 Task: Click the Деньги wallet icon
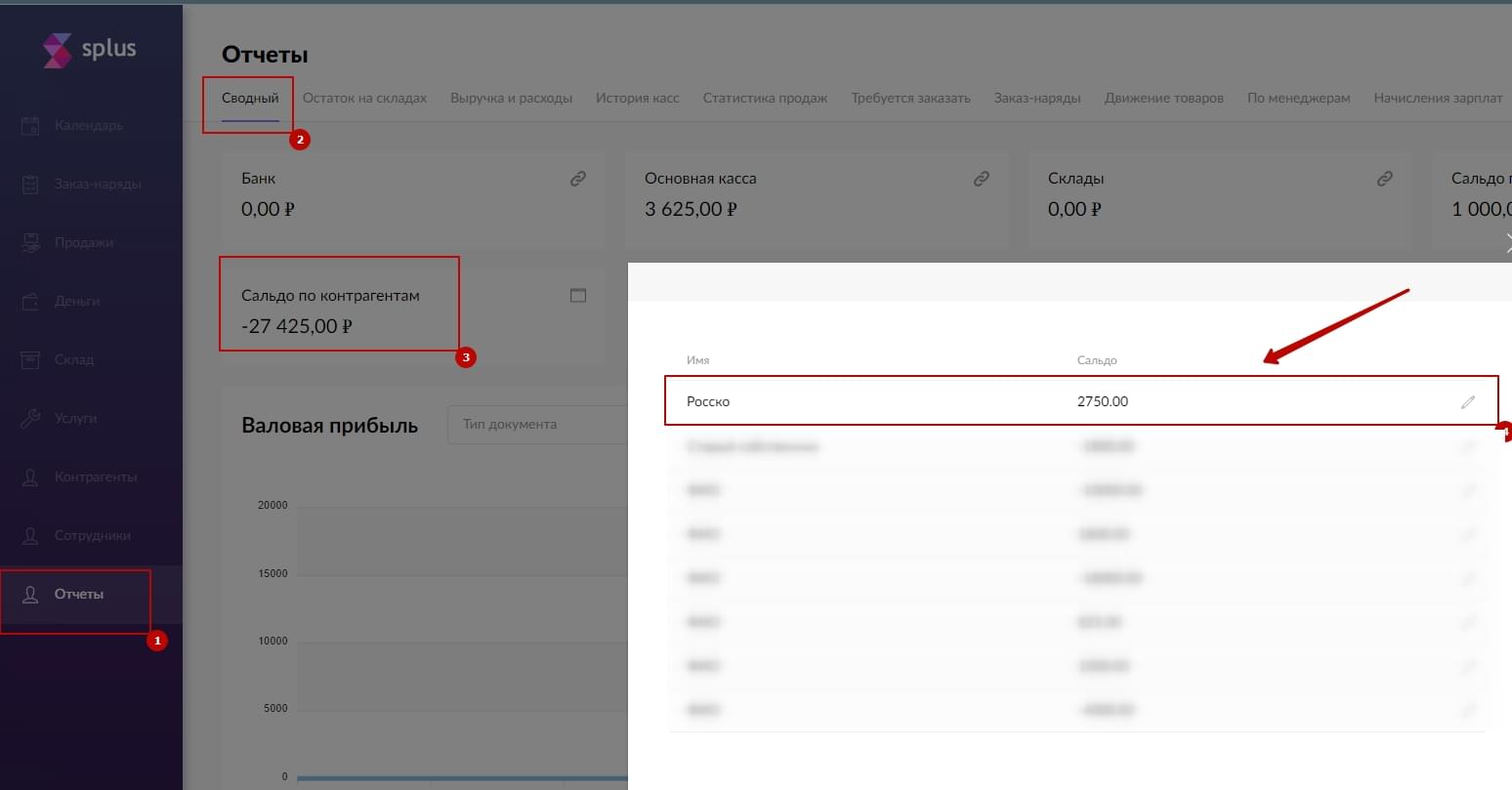click(30, 301)
